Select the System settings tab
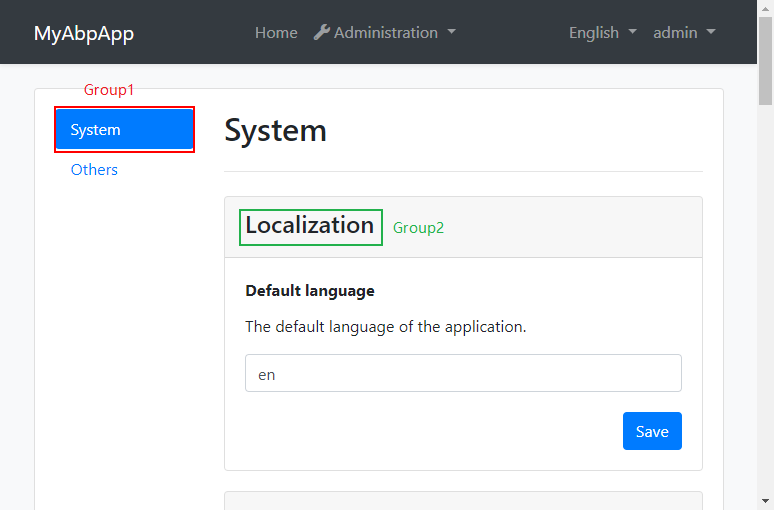The height and width of the screenshot is (510, 774). click(124, 129)
